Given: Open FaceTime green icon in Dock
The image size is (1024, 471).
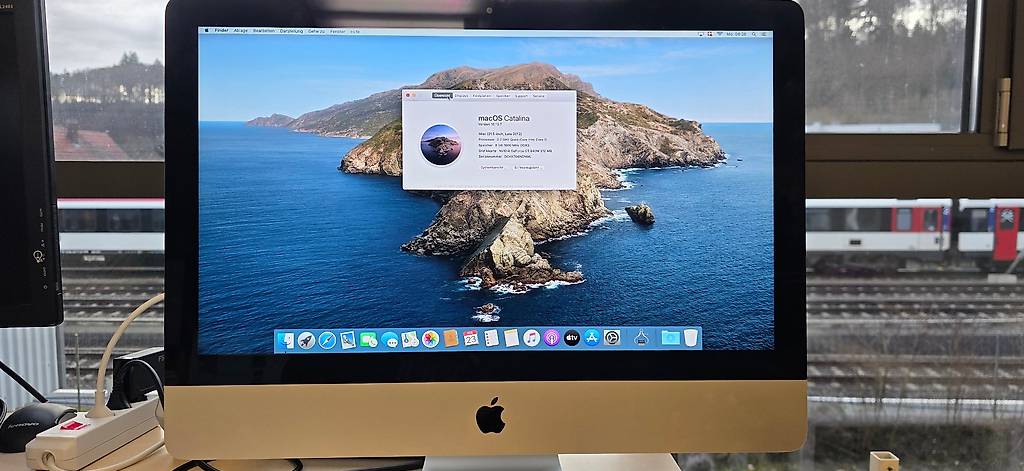Looking at the screenshot, I should (368, 340).
